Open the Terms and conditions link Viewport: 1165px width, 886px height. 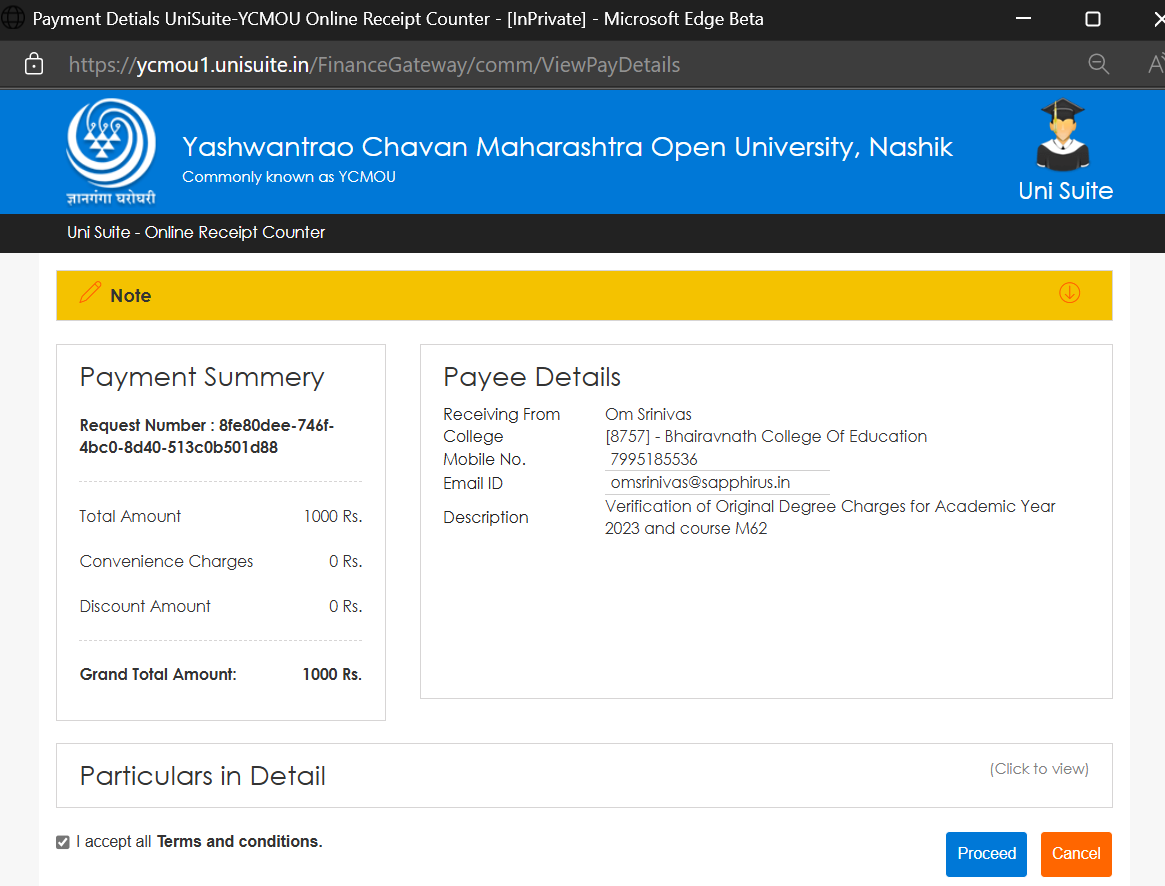[x=239, y=842]
